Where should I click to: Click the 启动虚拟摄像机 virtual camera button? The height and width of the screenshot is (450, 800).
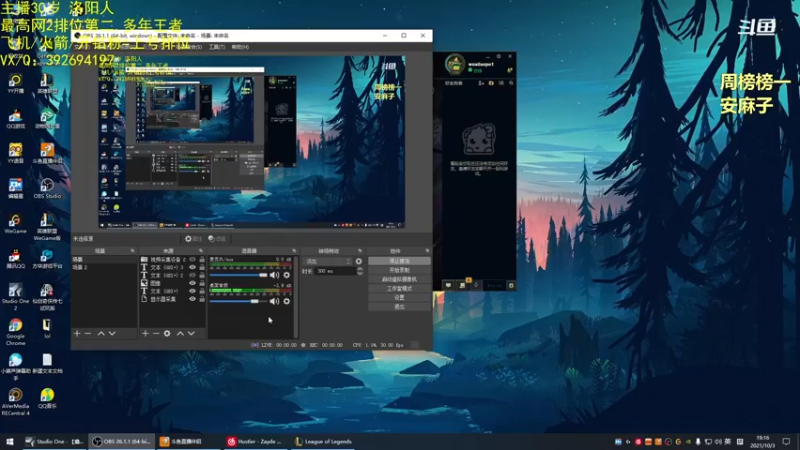[x=399, y=280]
